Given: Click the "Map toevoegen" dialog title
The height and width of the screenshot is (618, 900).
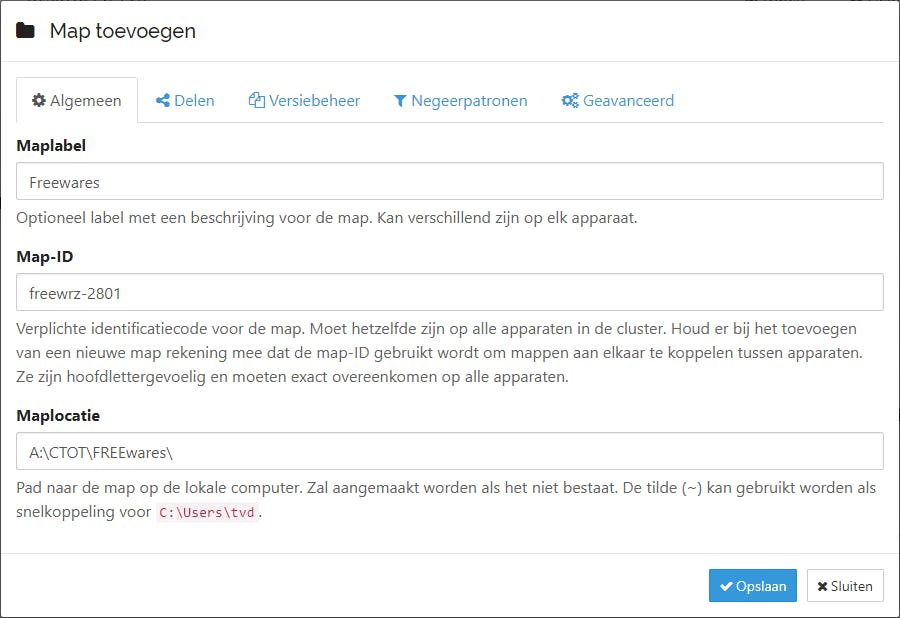Looking at the screenshot, I should coord(123,31).
